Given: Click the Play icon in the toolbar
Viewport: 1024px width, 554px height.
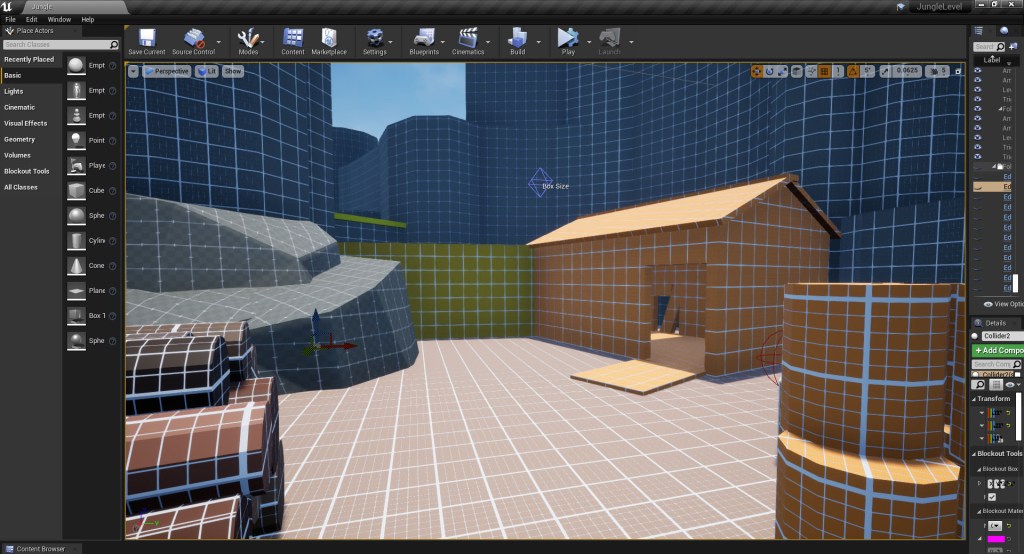Looking at the screenshot, I should pyautogui.click(x=567, y=39).
